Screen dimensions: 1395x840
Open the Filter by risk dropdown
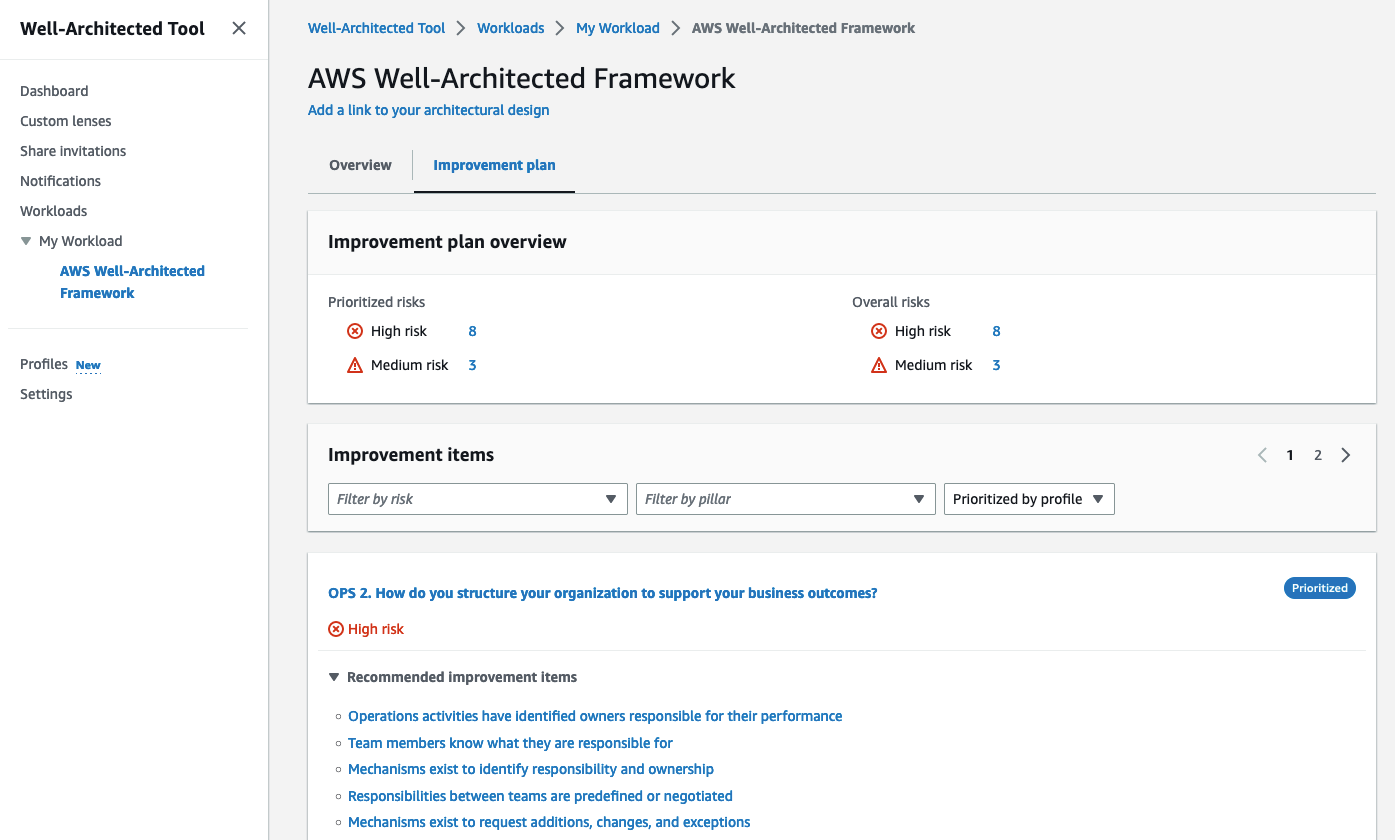pyautogui.click(x=477, y=499)
